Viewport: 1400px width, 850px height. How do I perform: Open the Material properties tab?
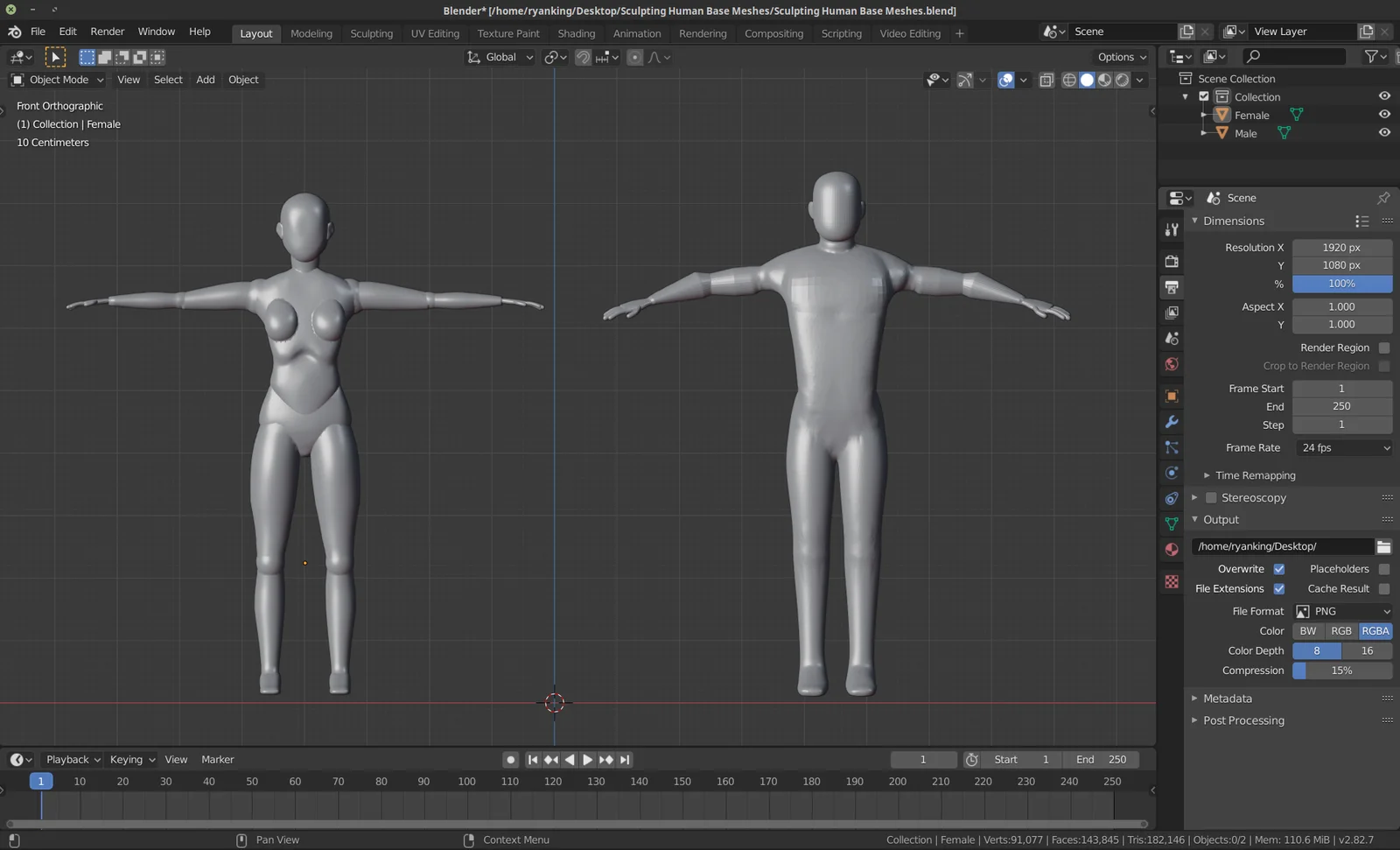click(1172, 549)
